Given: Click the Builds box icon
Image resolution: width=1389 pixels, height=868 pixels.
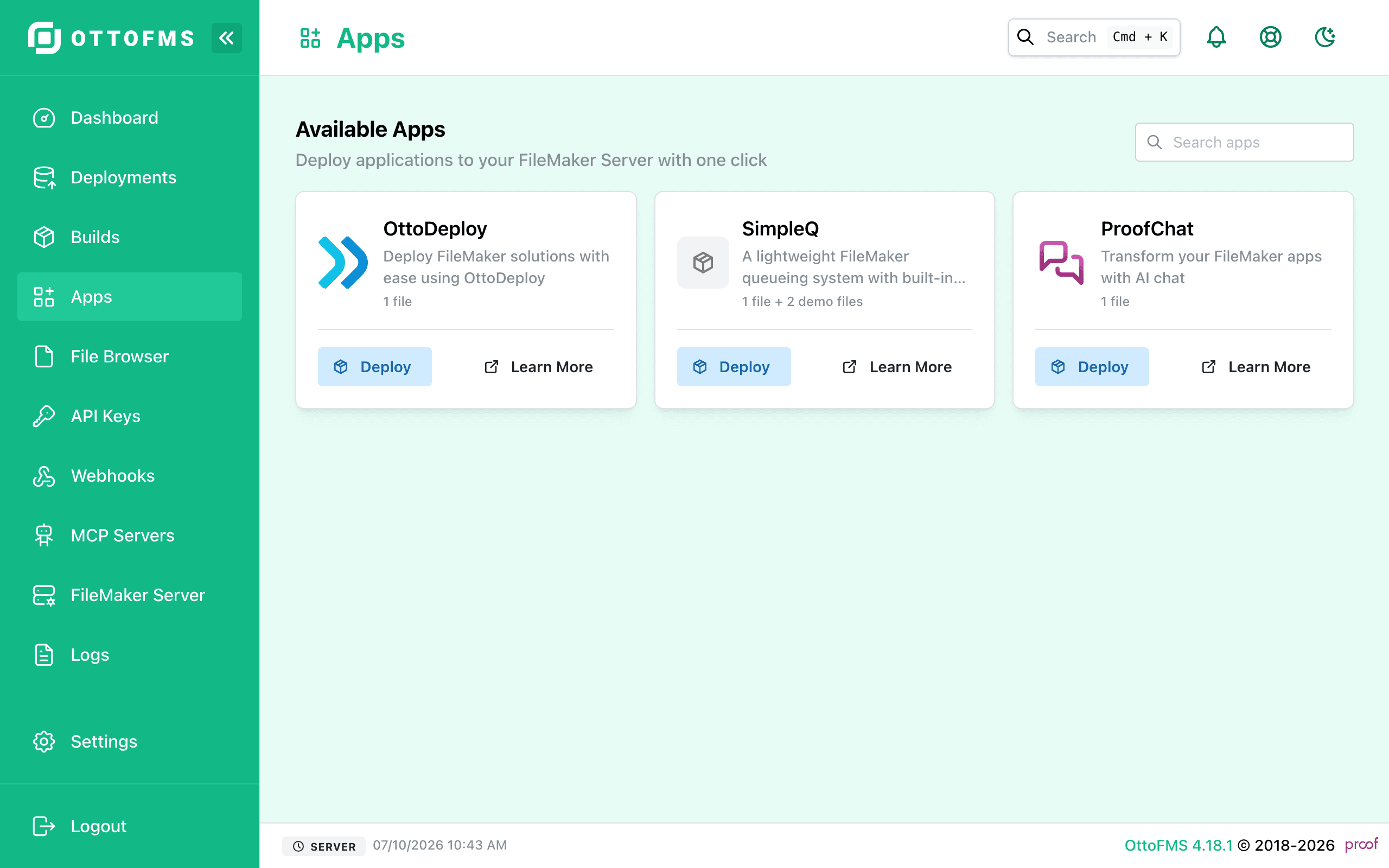Looking at the screenshot, I should point(44,237).
